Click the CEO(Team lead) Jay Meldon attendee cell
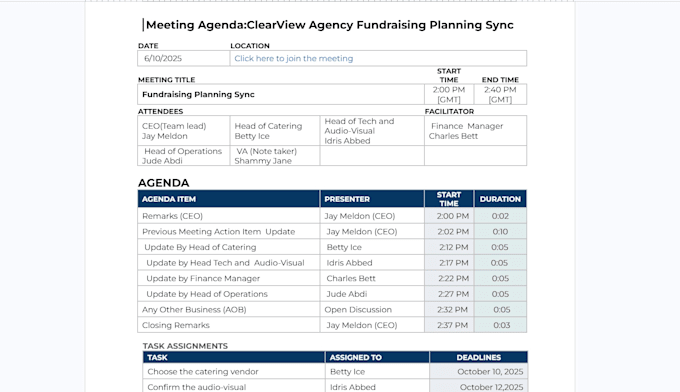680x392 pixels. tap(183, 131)
